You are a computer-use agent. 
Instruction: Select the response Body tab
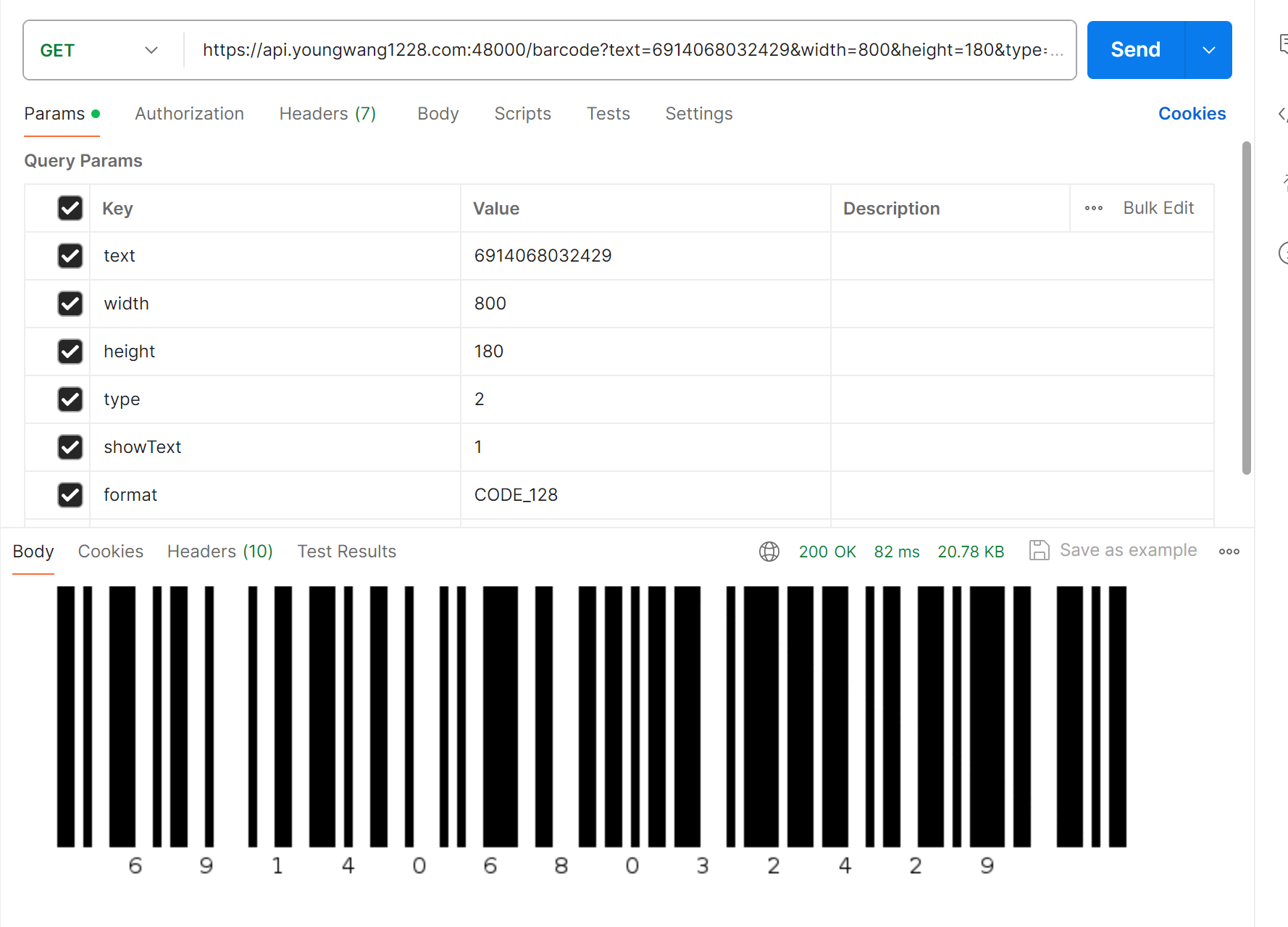(33, 552)
